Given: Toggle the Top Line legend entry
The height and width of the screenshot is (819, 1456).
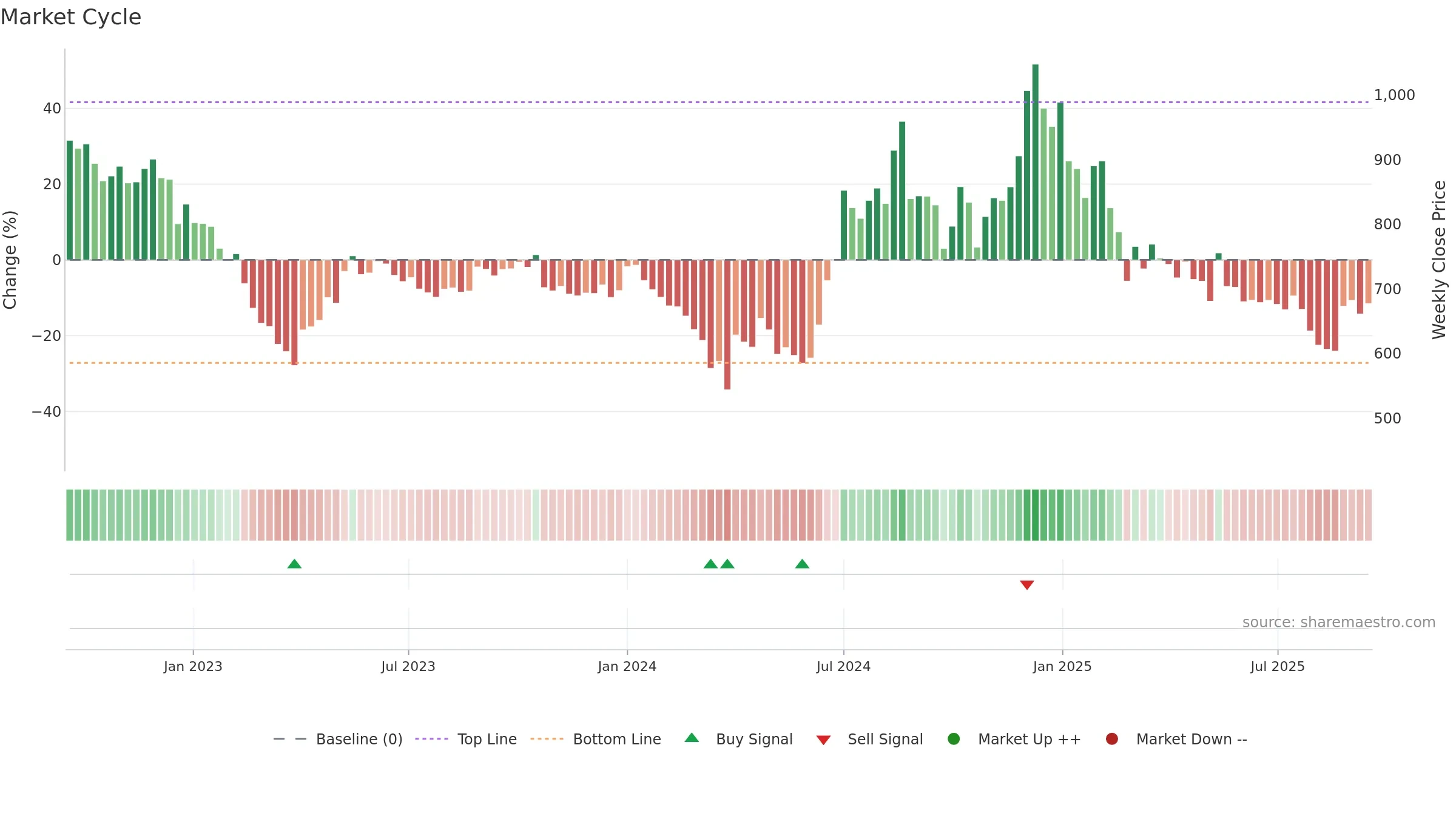Looking at the screenshot, I should (466, 739).
